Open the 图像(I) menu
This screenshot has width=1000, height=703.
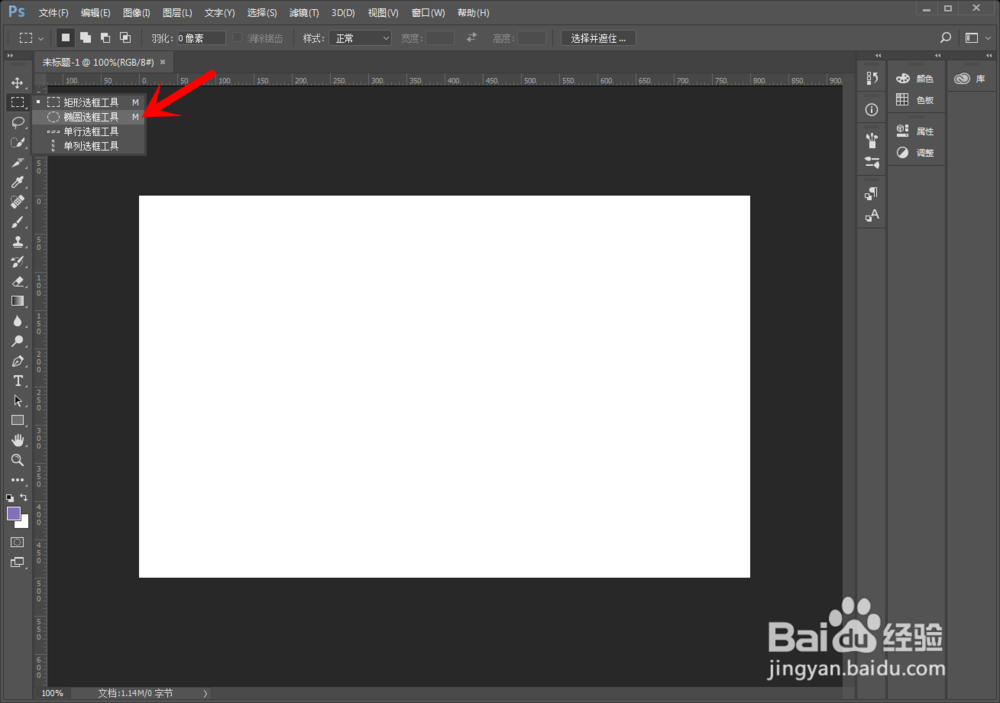[136, 13]
